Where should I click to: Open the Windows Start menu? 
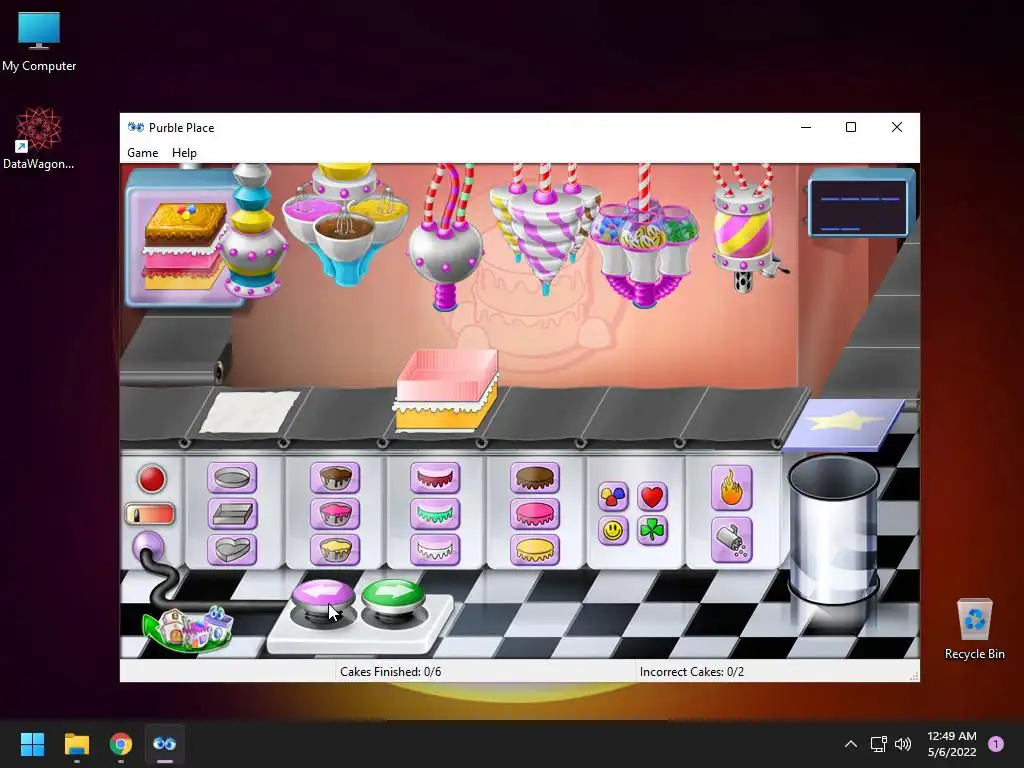32,744
